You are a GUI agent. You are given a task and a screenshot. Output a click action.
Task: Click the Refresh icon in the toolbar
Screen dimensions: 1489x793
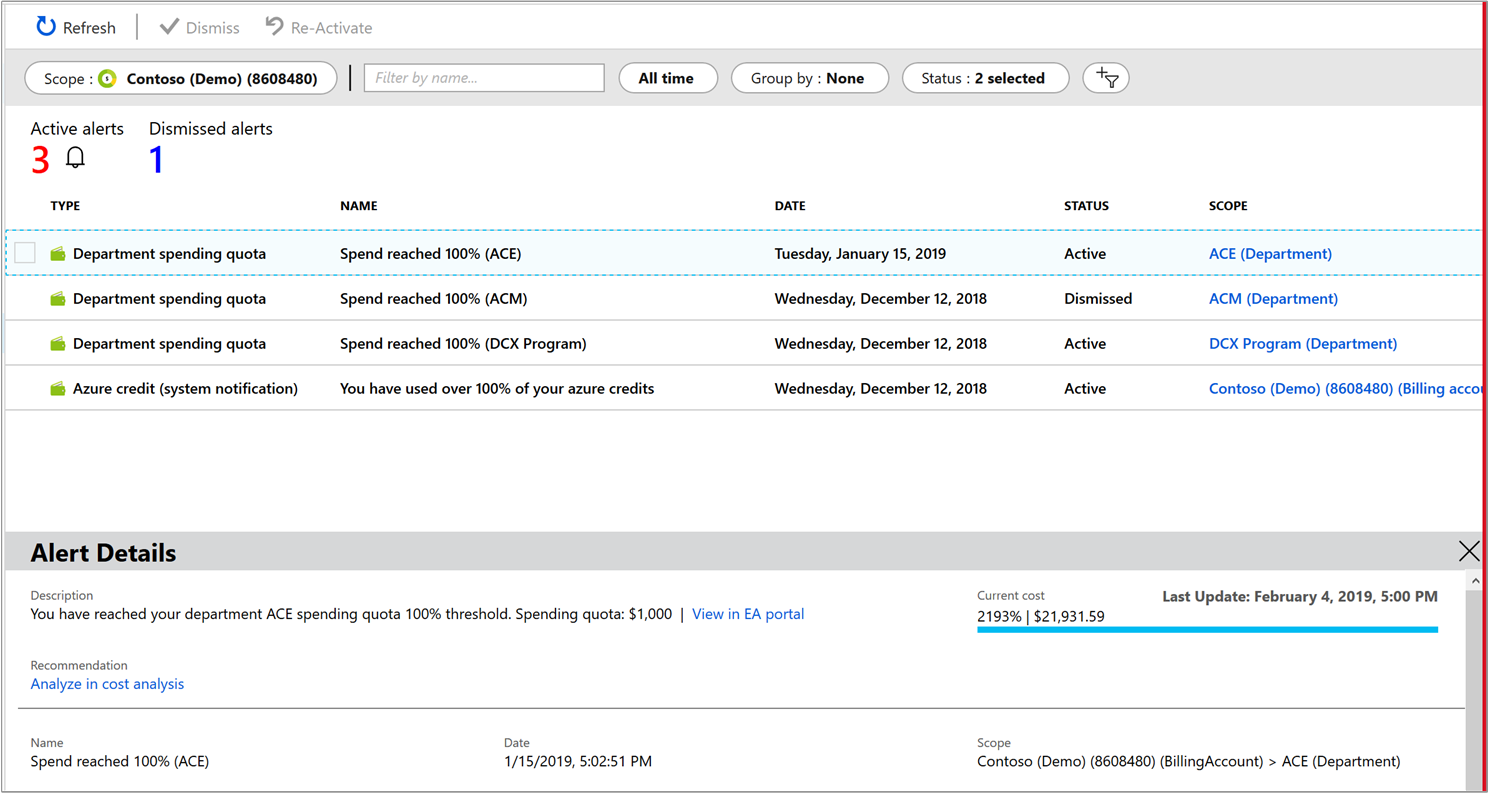[x=44, y=27]
